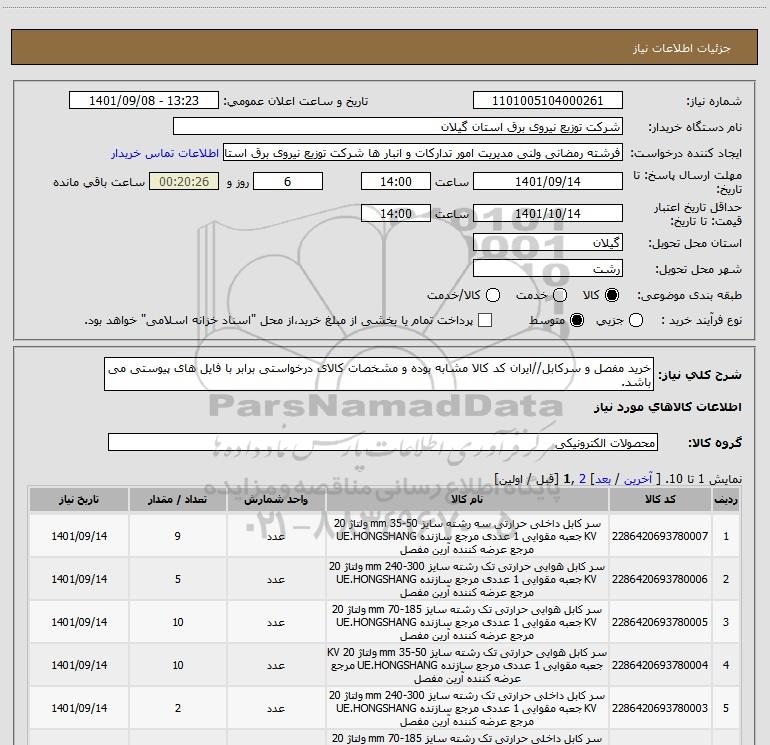This screenshot has width=770, height=745.
Task: Select the کالا radio button
Action: (x=612, y=295)
